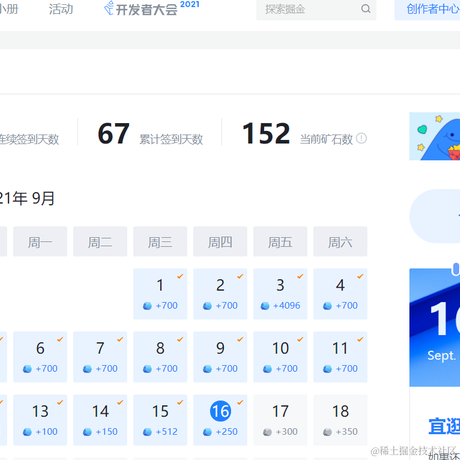Open the 活动 navigation item
The image size is (460, 460).
click(x=61, y=9)
